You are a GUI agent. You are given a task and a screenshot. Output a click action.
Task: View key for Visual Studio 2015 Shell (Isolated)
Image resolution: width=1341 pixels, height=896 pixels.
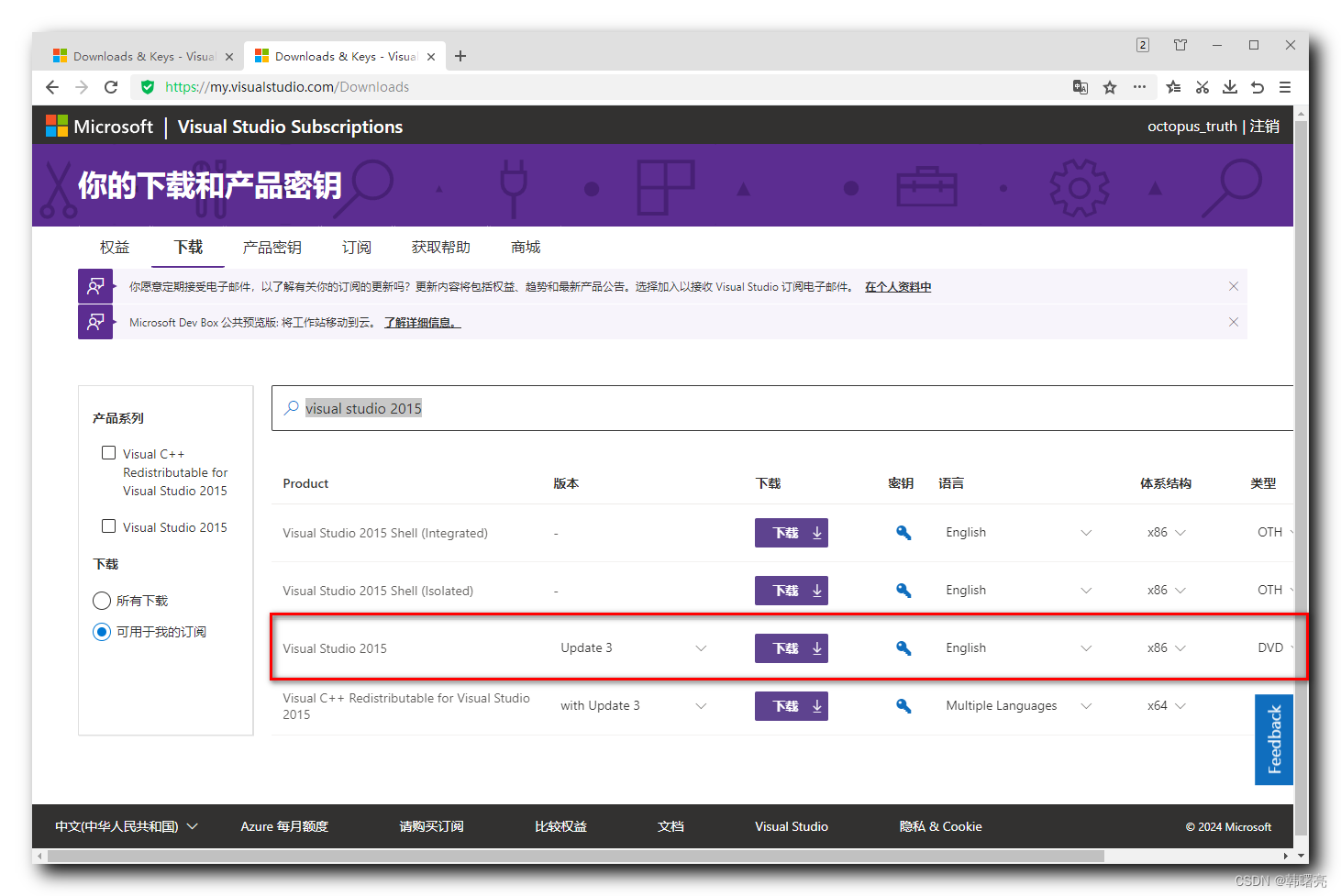[903, 591]
